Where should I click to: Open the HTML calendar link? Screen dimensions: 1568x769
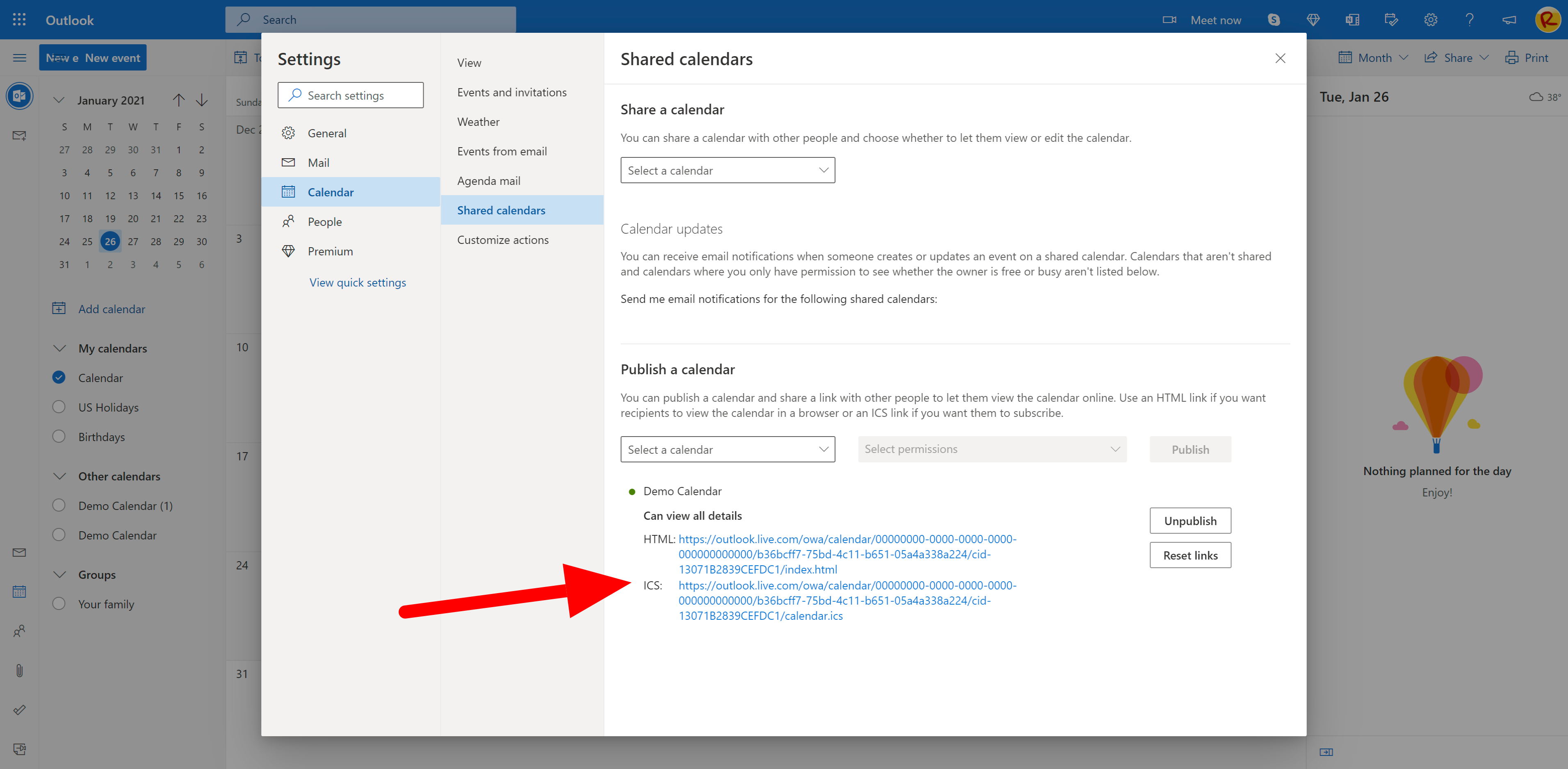(847, 554)
